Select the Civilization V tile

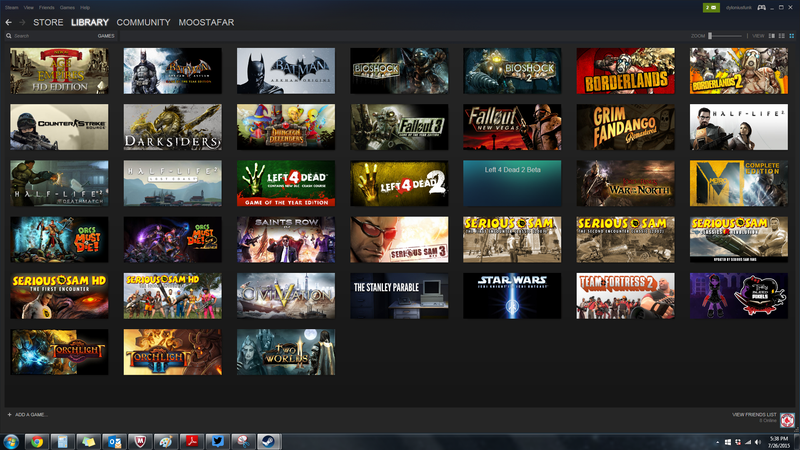(x=286, y=295)
